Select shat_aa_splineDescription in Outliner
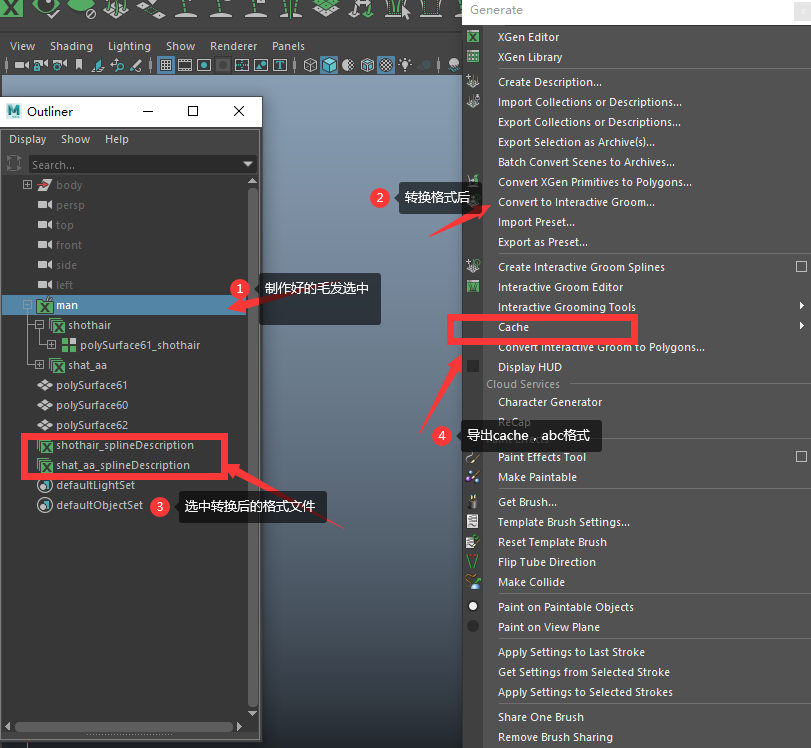 click(x=123, y=466)
